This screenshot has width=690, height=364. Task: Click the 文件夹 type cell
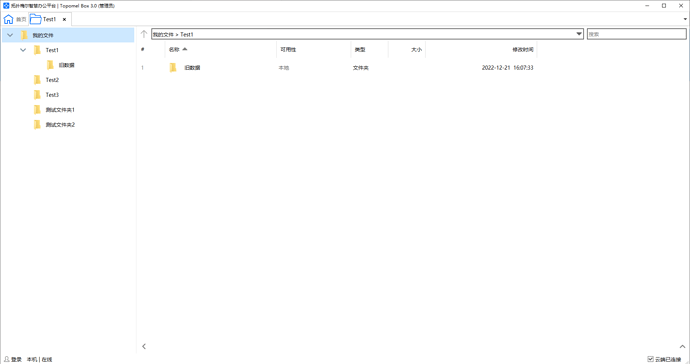pos(360,68)
